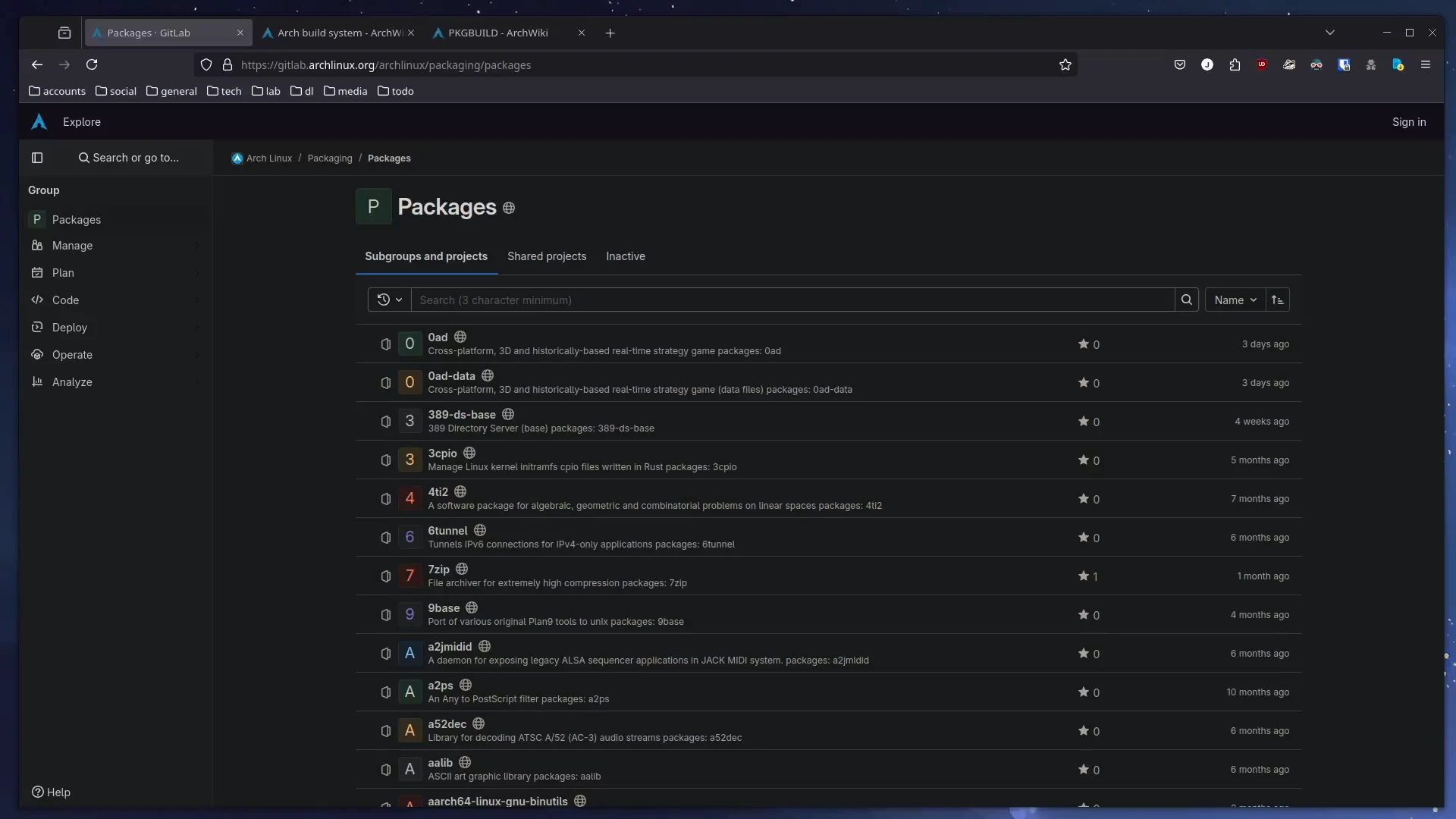
Task: Click the '10 months ago' timestamp for a2ps
Action: 1258,692
